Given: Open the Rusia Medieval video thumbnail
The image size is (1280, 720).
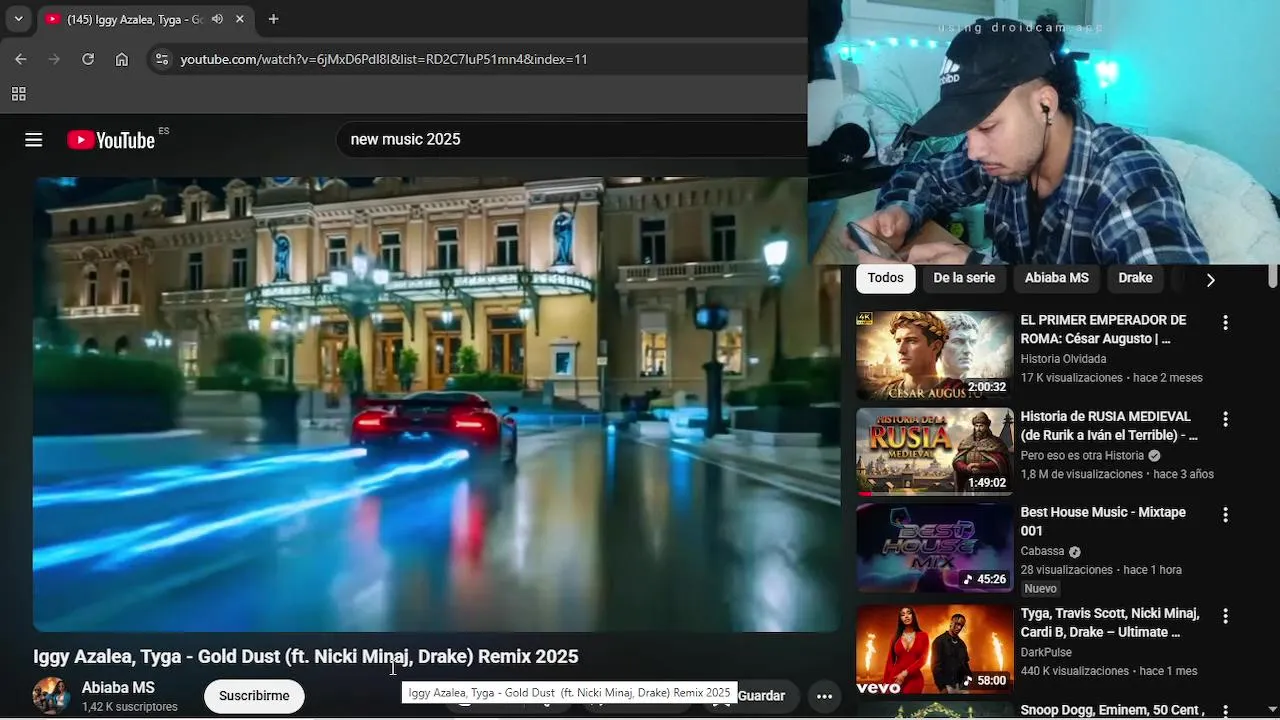Looking at the screenshot, I should [934, 451].
